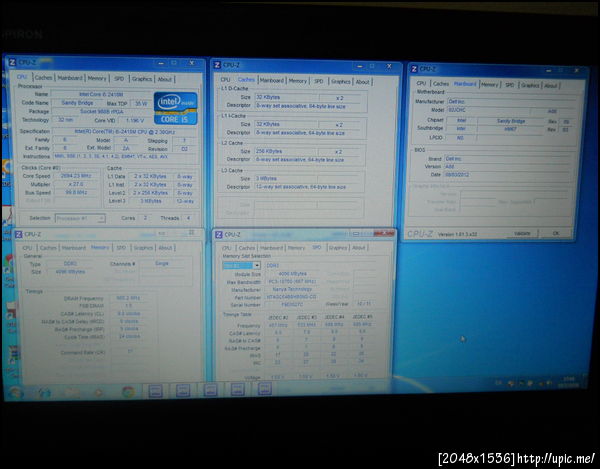Open the media player taskbar icon
This screenshot has width=600, height=469.
click(x=99, y=392)
